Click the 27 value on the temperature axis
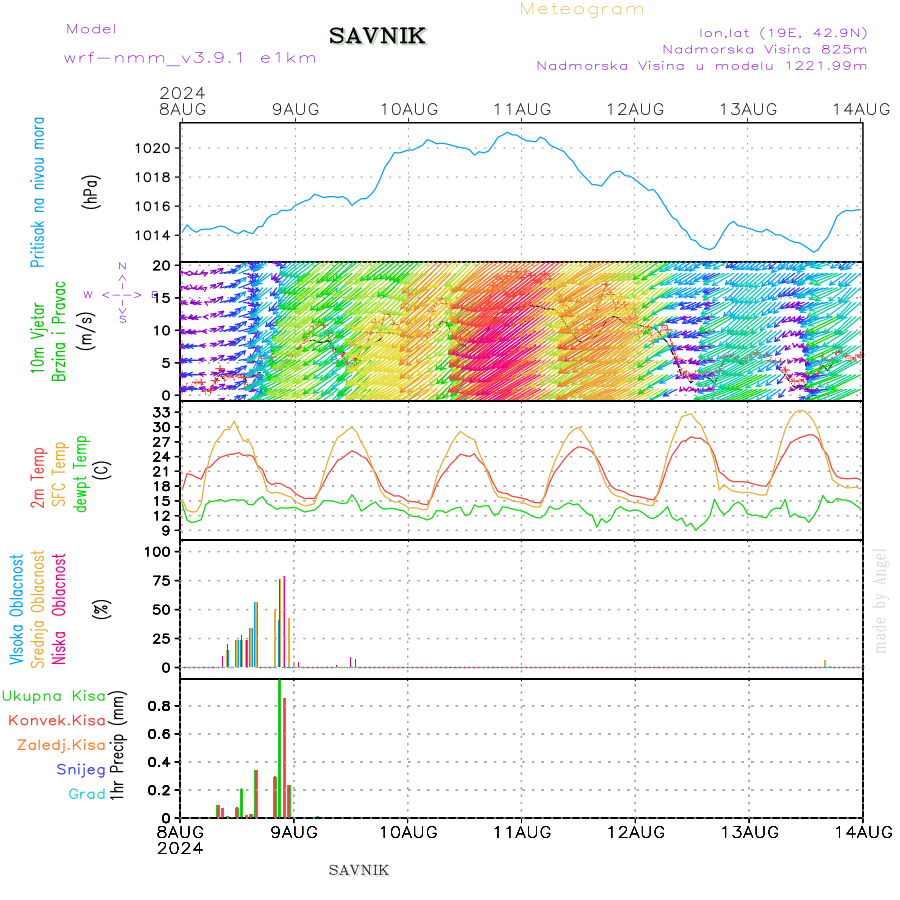 coord(162,442)
